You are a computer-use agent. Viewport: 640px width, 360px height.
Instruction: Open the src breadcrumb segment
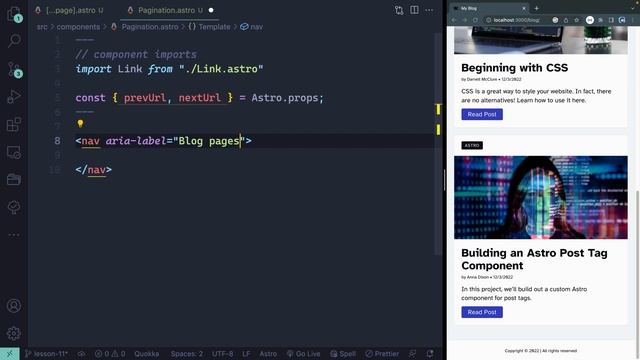pyautogui.click(x=42, y=27)
